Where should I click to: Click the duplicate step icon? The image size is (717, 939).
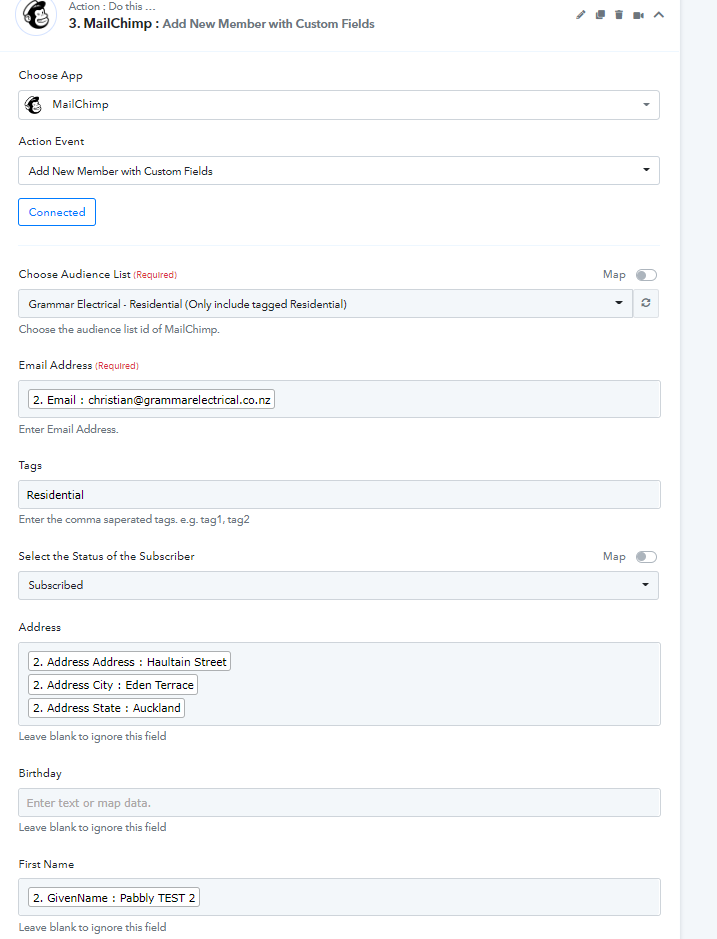[600, 15]
